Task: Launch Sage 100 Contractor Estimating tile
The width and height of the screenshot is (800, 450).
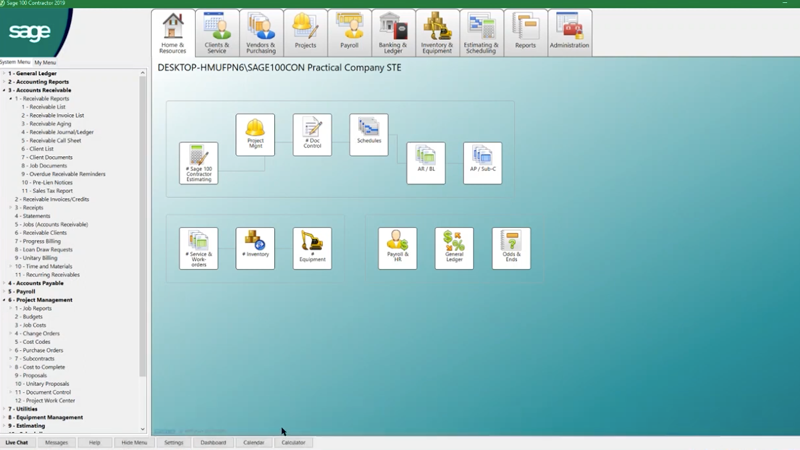Action: [x=198, y=163]
